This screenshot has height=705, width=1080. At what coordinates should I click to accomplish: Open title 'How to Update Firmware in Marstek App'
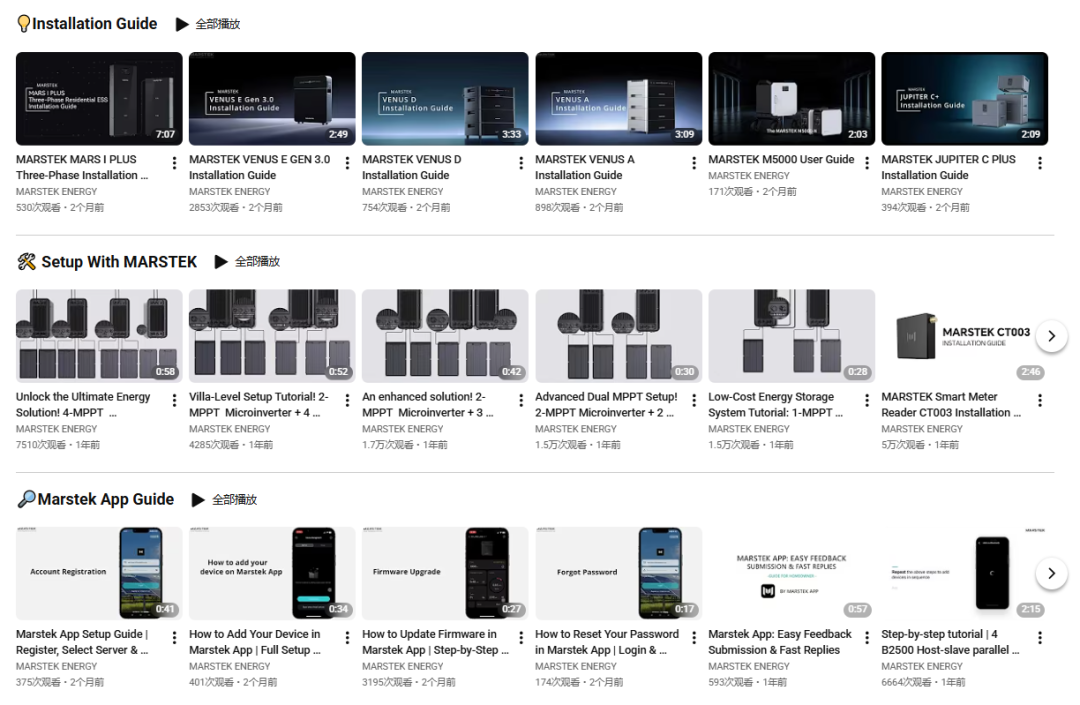coord(435,642)
